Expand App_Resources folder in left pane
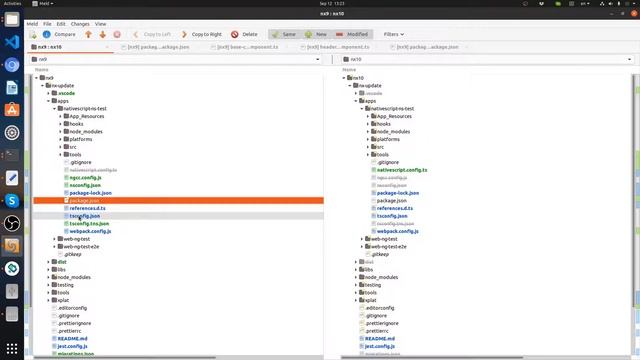Image resolution: width=640 pixels, height=360 pixels. [60, 116]
